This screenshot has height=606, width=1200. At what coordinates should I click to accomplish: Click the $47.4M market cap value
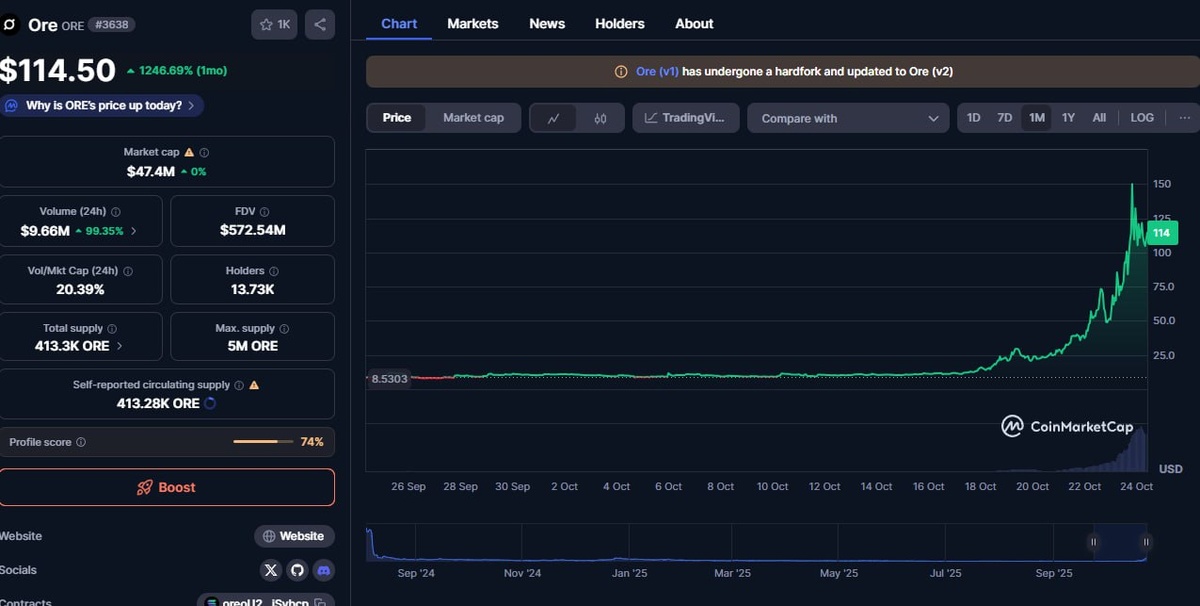(151, 172)
